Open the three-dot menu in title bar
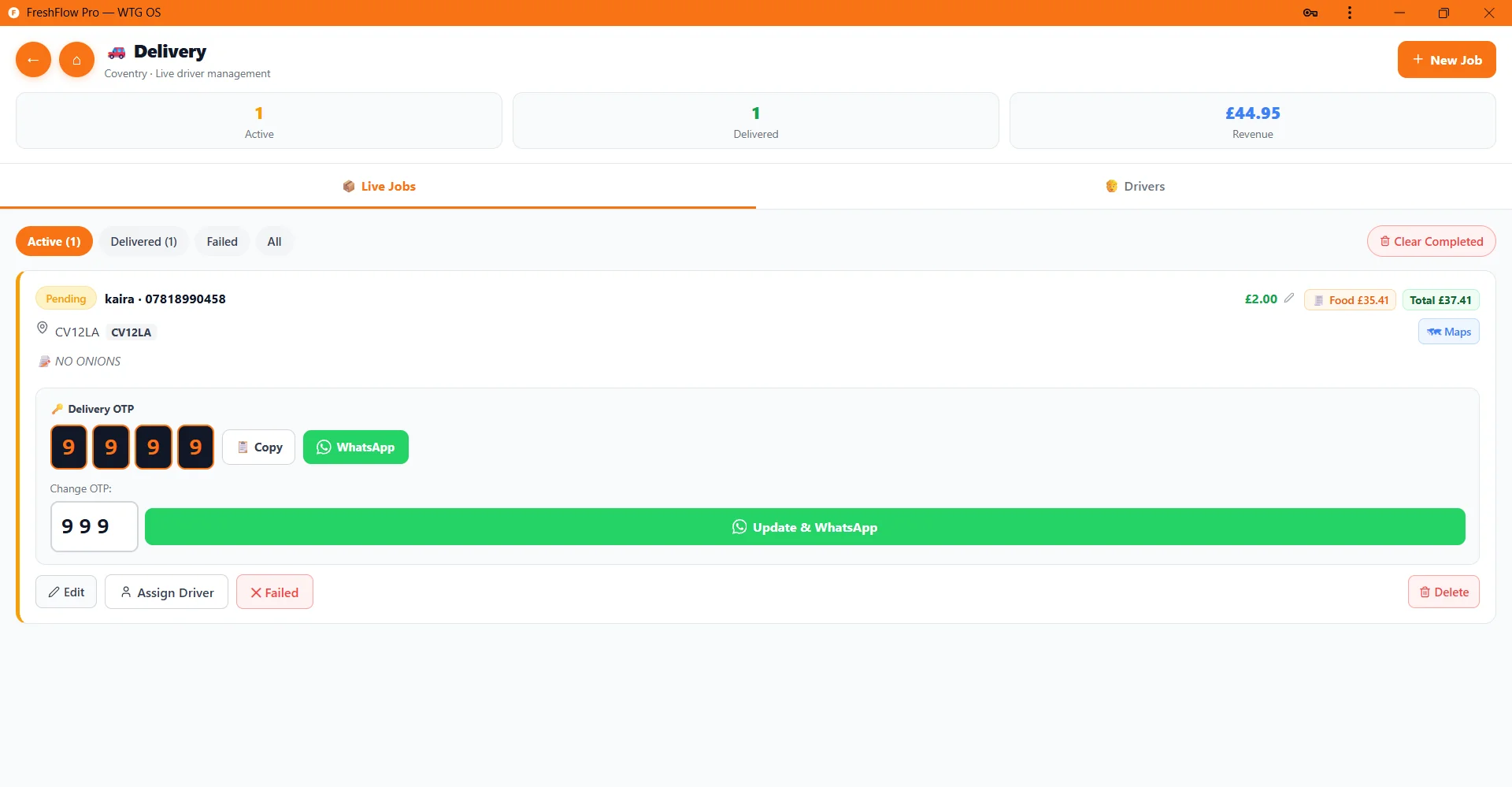 click(1350, 13)
